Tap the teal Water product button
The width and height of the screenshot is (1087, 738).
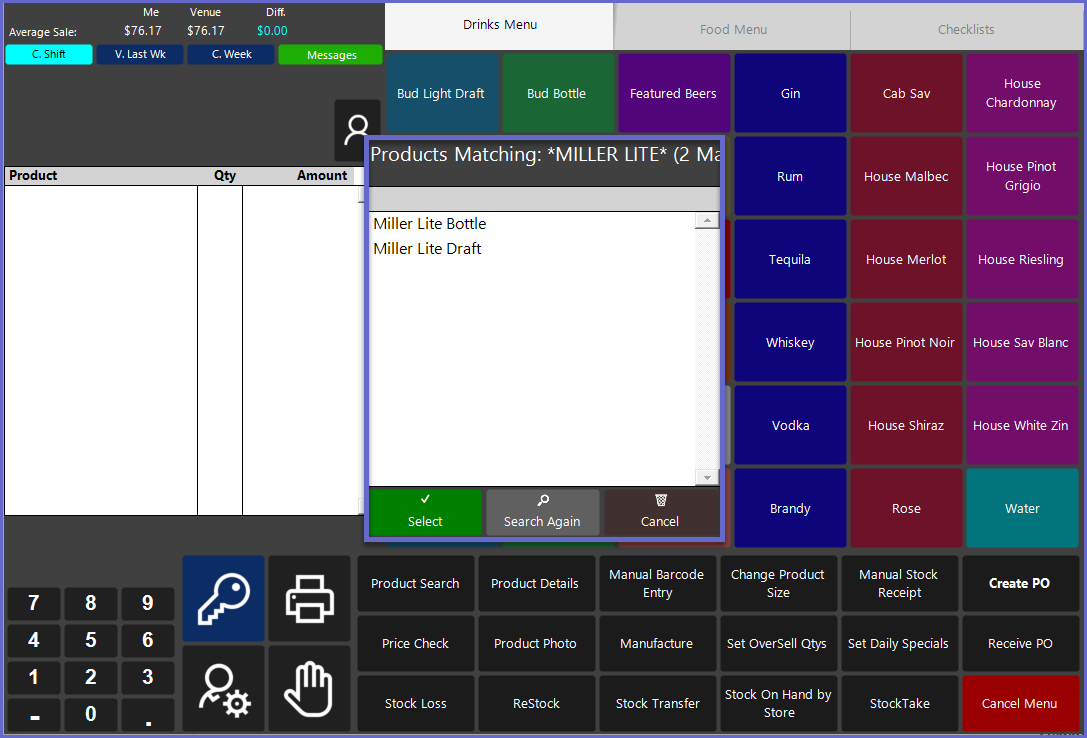[x=1022, y=508]
